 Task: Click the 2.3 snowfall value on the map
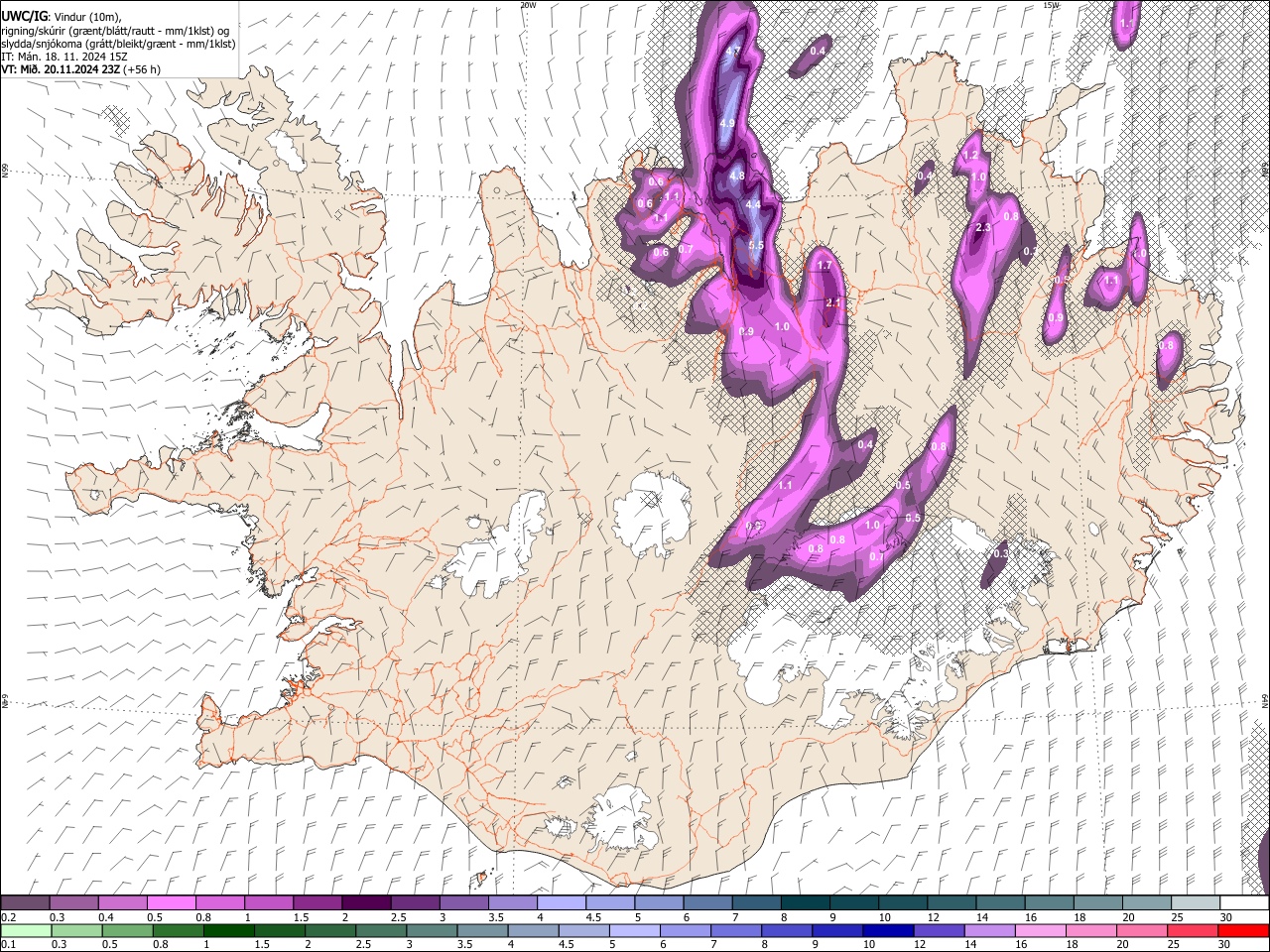tap(983, 228)
